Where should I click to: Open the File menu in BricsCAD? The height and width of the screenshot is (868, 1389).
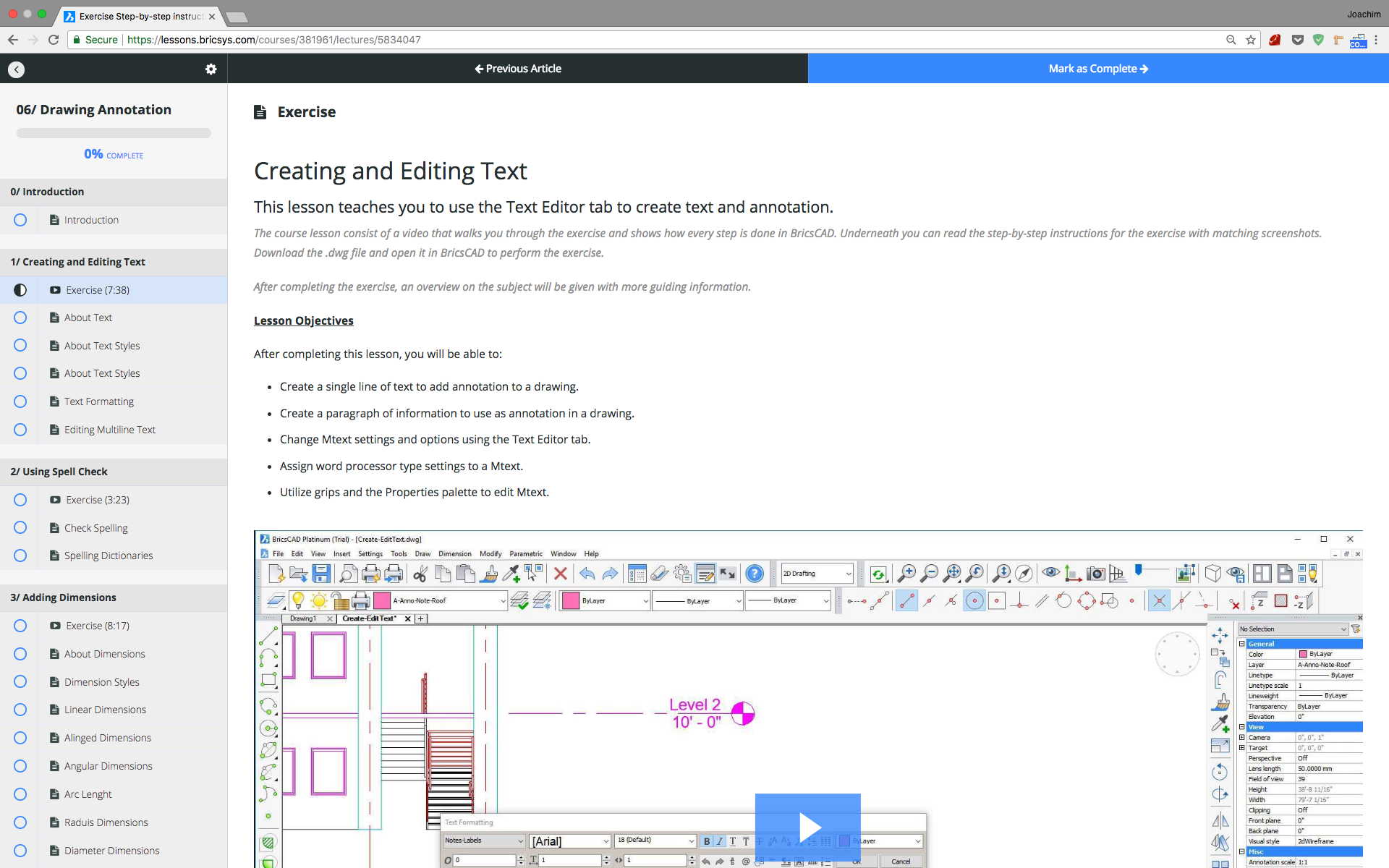pyautogui.click(x=278, y=554)
